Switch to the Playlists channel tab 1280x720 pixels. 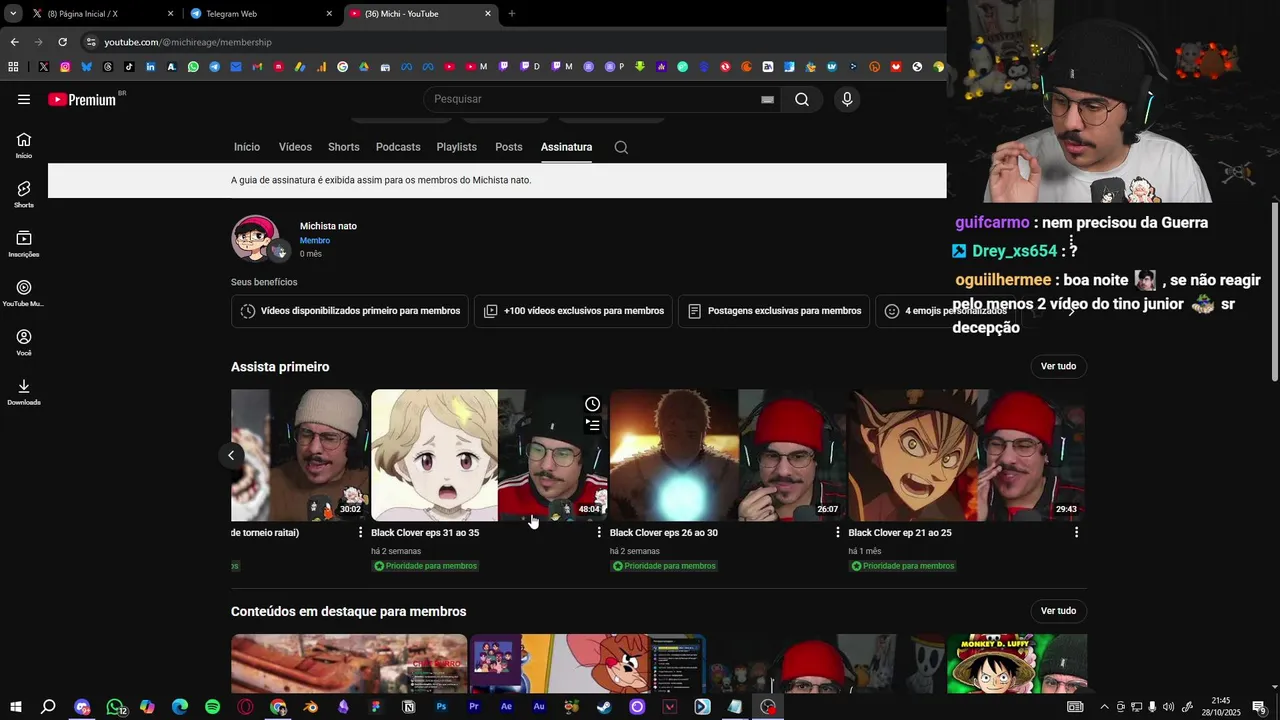tap(457, 147)
